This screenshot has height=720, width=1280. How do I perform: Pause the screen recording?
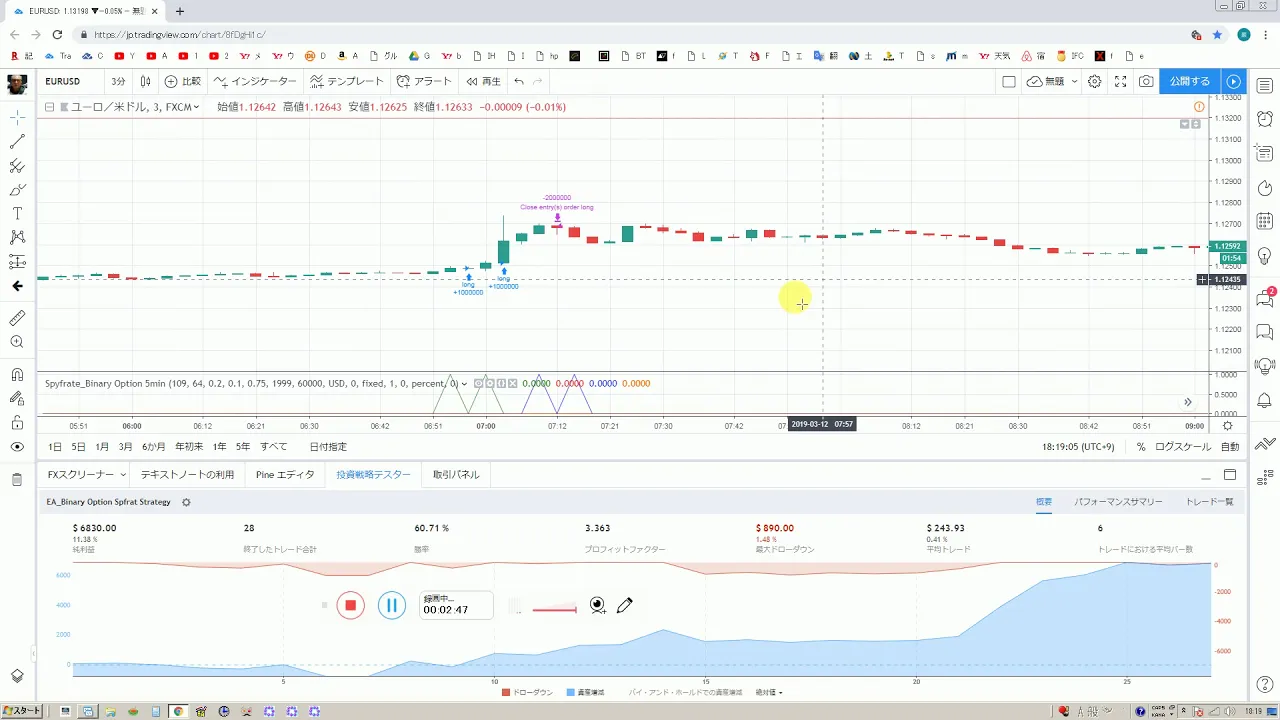pos(392,605)
